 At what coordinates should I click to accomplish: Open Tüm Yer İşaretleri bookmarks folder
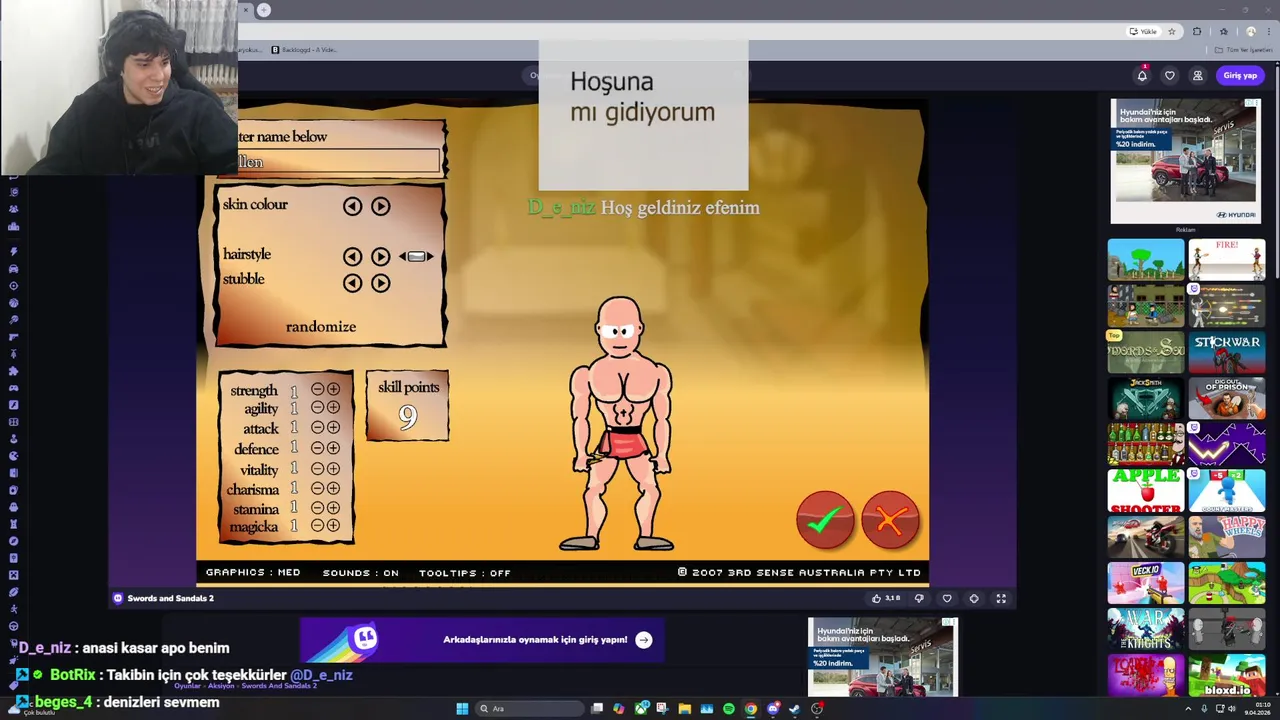[1243, 50]
